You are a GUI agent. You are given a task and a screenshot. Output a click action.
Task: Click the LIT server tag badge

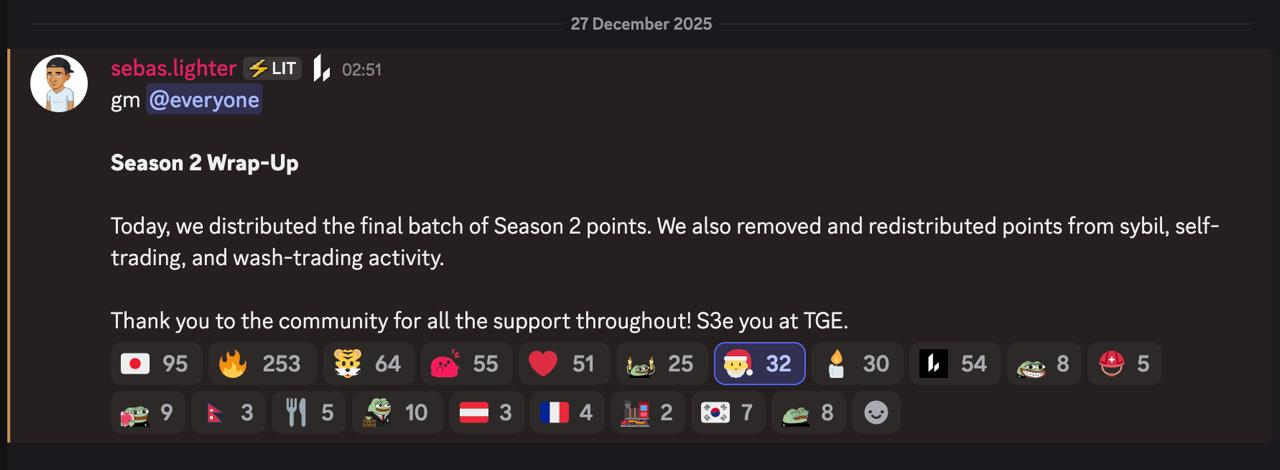click(x=273, y=69)
